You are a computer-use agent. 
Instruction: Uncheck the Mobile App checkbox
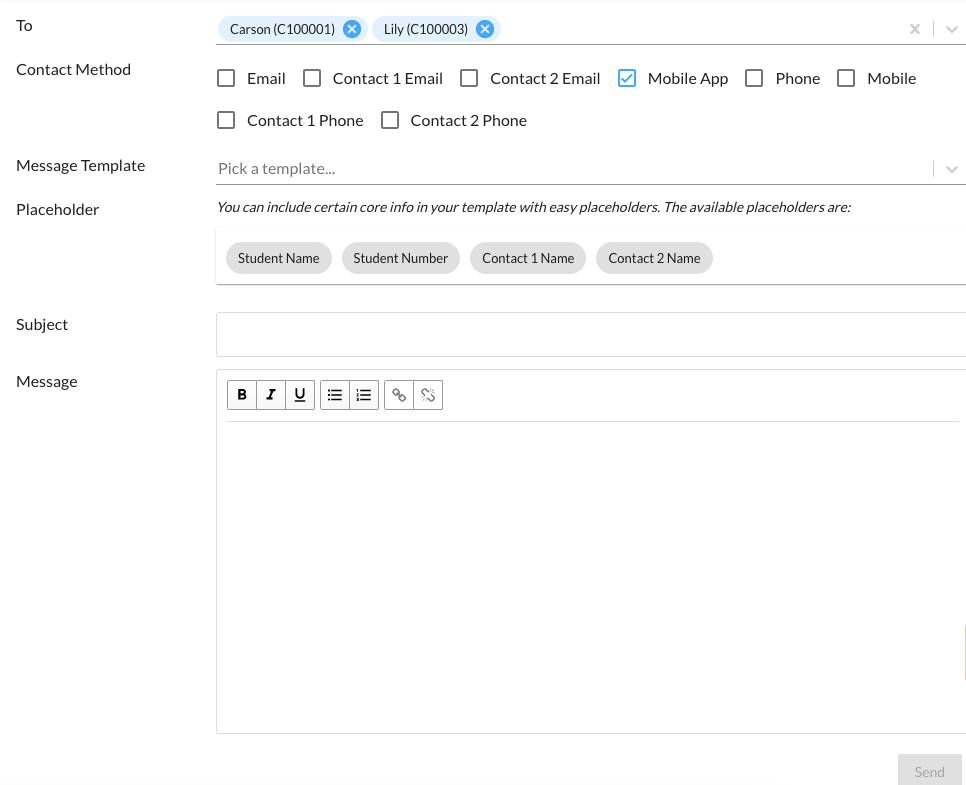point(627,78)
